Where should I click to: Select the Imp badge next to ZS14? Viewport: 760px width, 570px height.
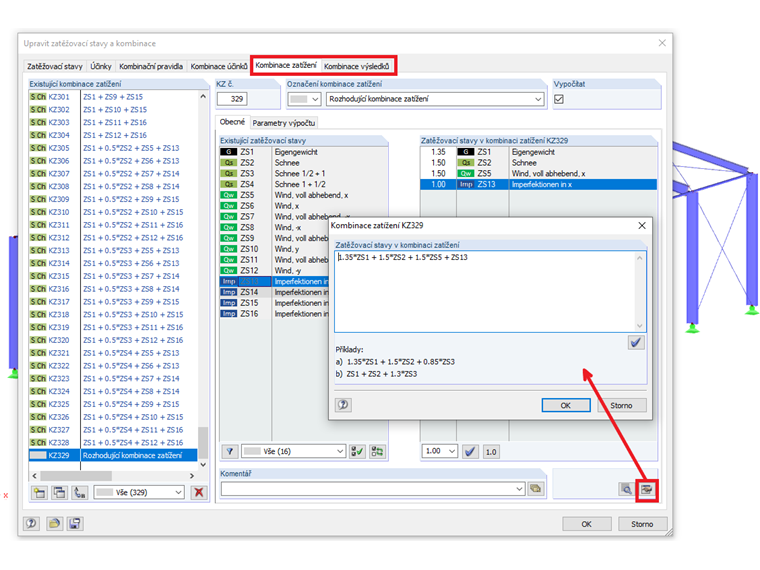229,292
